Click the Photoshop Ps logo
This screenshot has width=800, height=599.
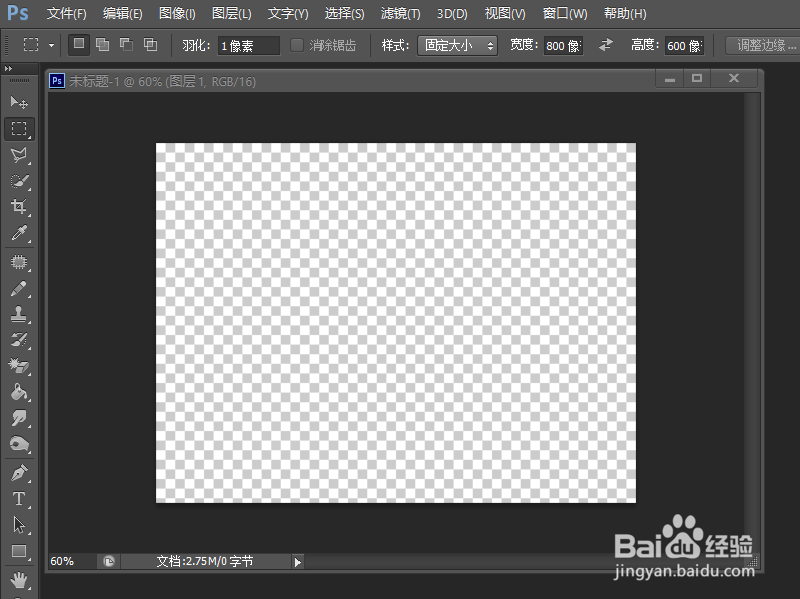coord(18,12)
